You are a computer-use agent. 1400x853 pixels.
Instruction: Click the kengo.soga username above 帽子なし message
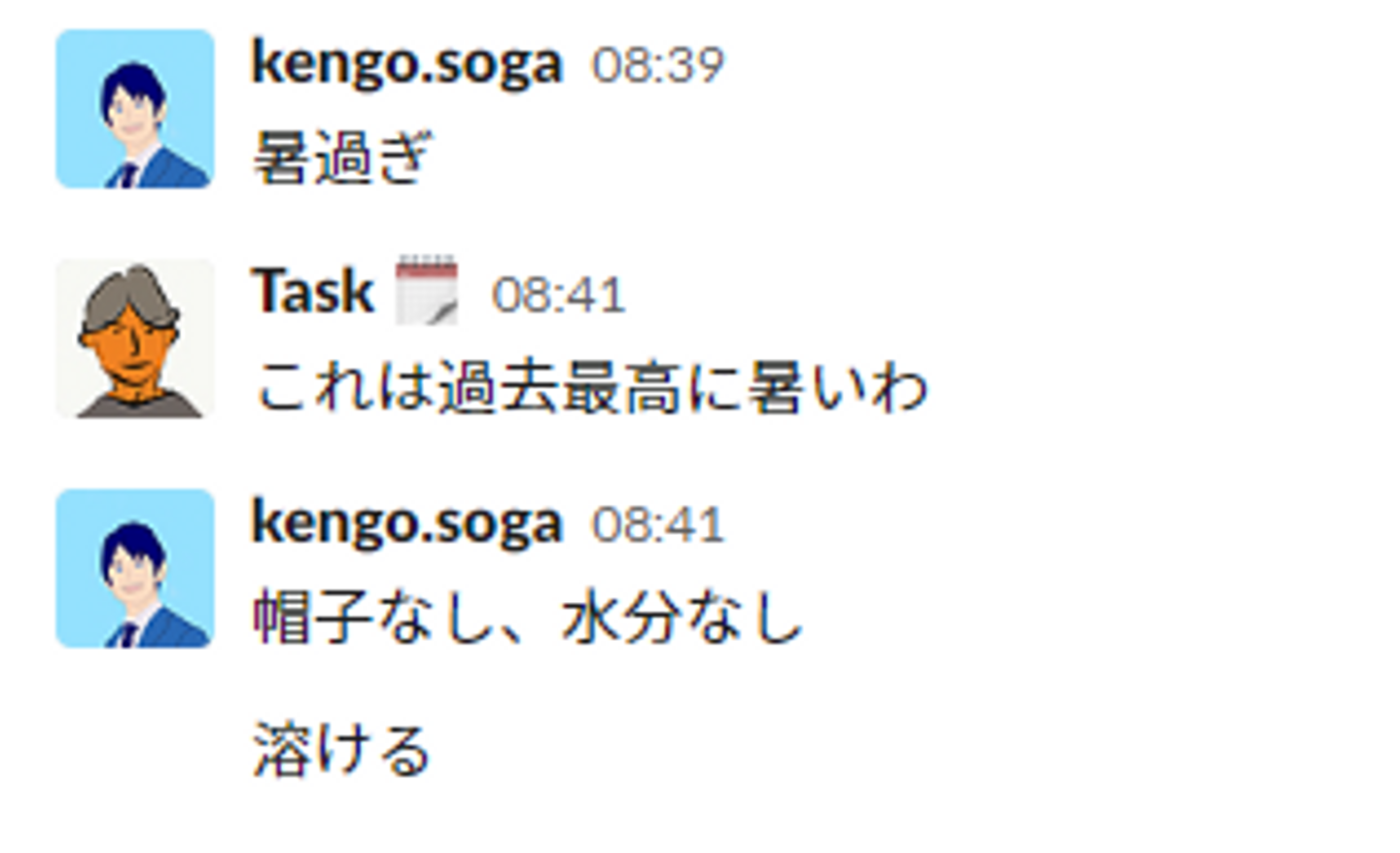tap(407, 524)
